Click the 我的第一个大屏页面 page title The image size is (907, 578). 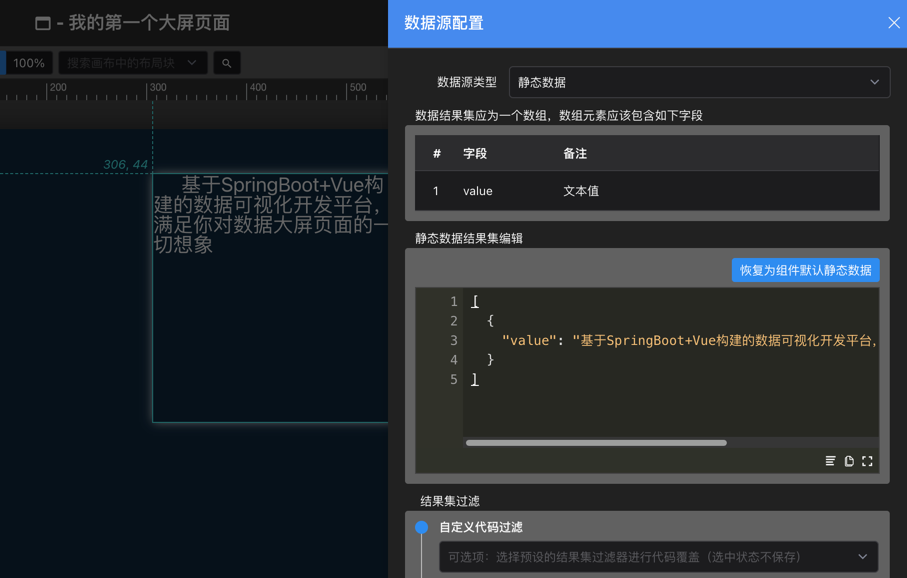coord(149,23)
